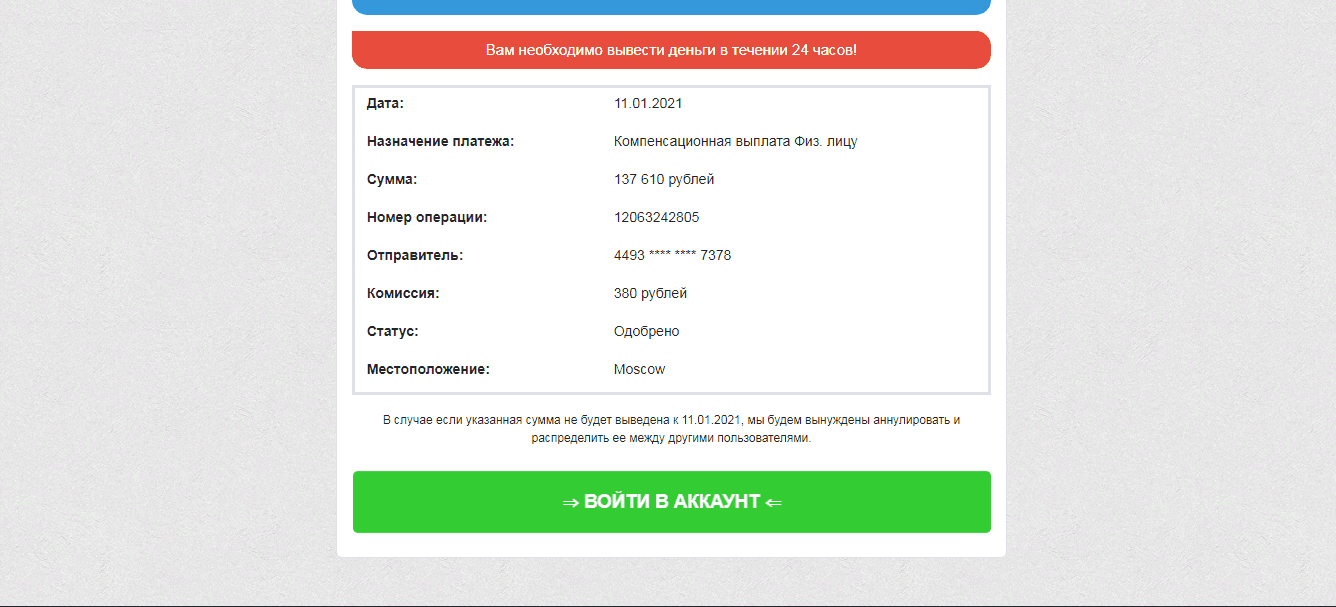This screenshot has height=607, width=1336.
Task: Click the Местоположение label
Action: click(428, 370)
